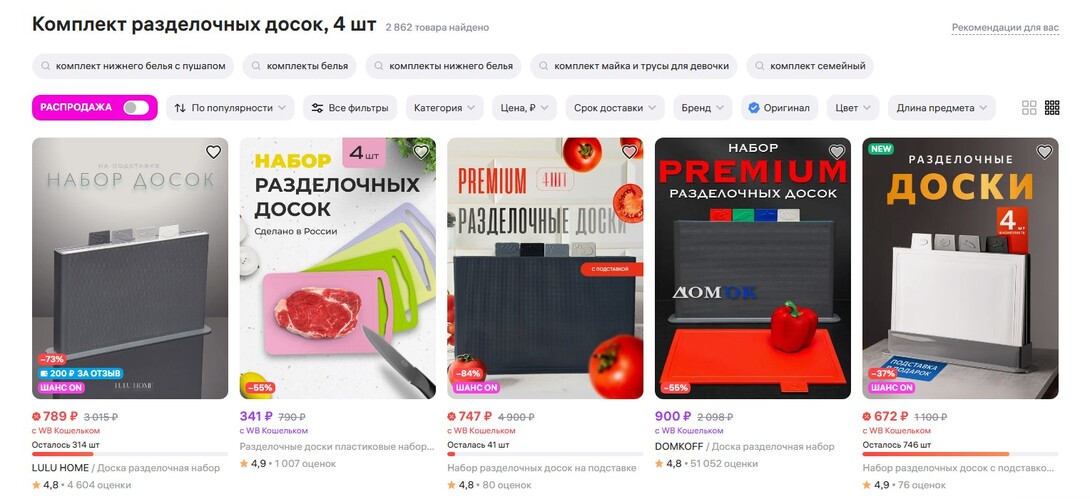Open the Категория dropdown

point(445,108)
